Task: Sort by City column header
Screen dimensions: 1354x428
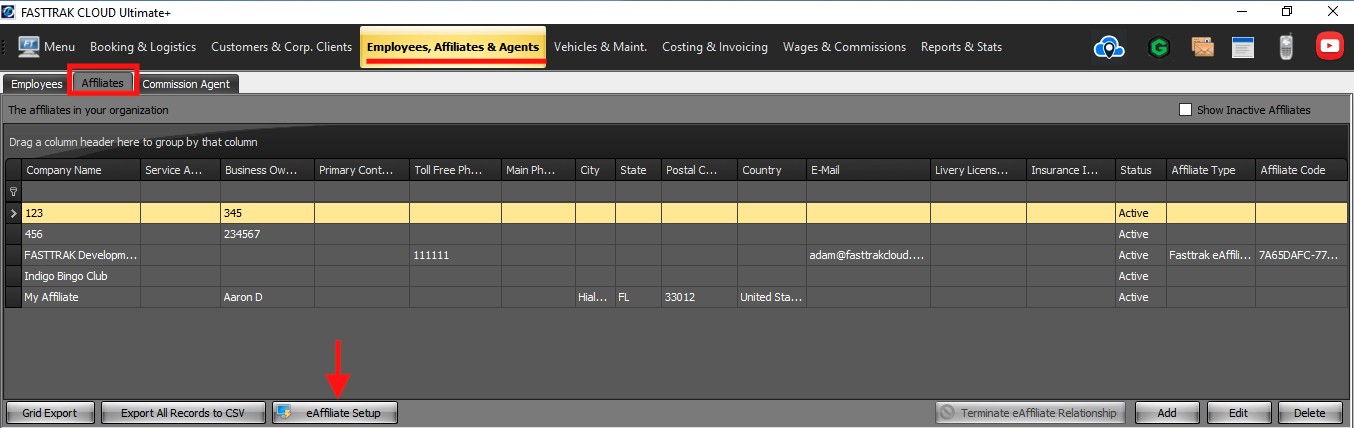Action: [595, 170]
